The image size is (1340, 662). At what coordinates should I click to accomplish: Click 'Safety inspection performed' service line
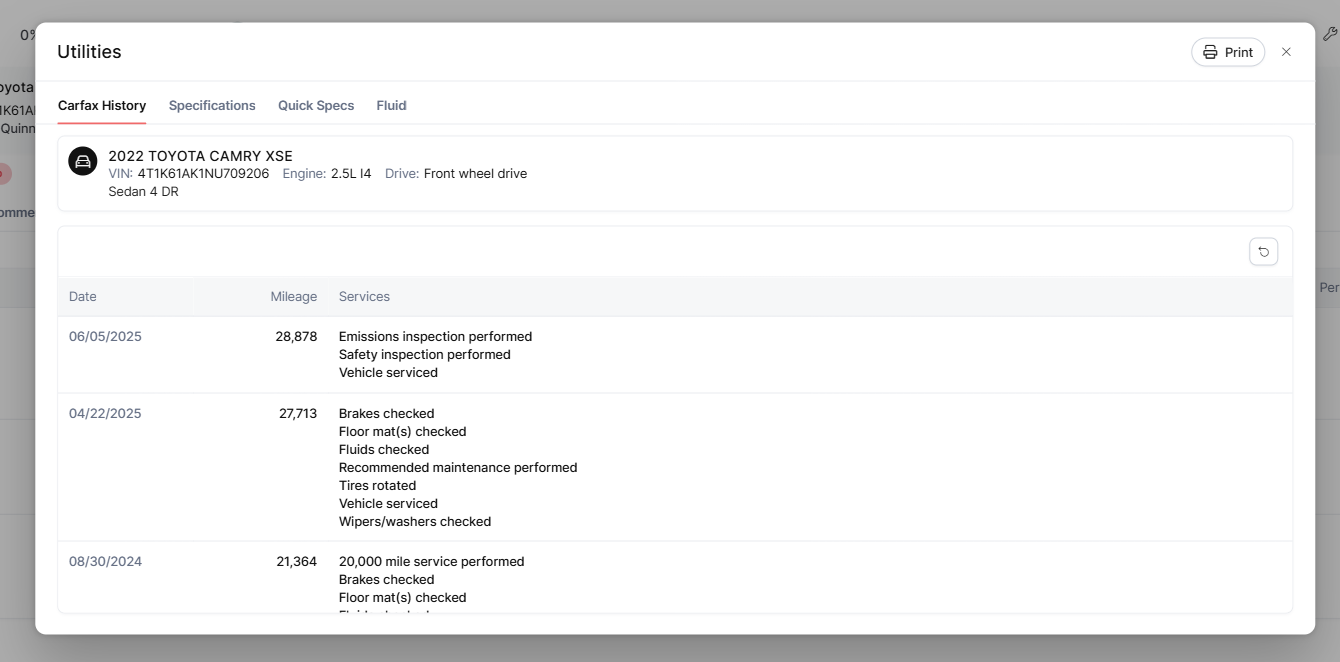click(x=424, y=355)
